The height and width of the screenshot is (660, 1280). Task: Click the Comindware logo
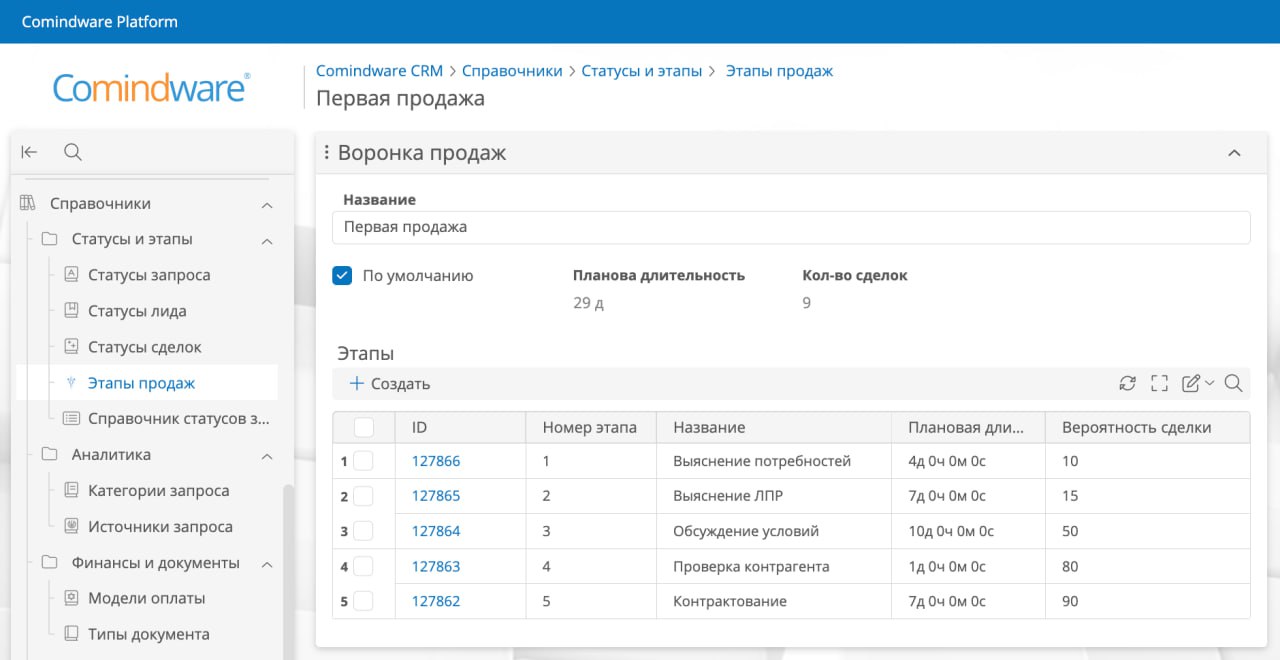click(x=152, y=88)
